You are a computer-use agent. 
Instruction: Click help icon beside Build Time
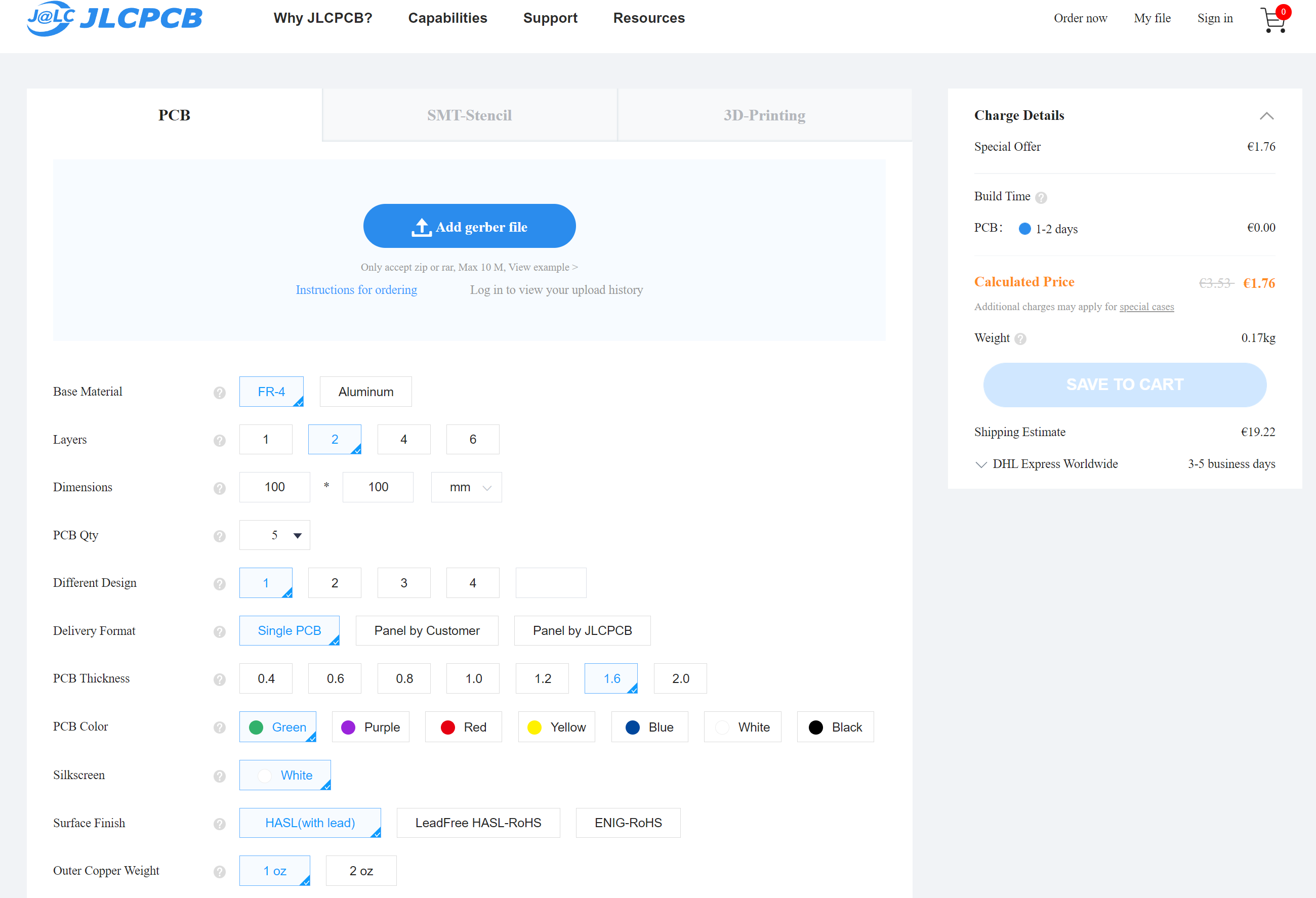(1041, 197)
